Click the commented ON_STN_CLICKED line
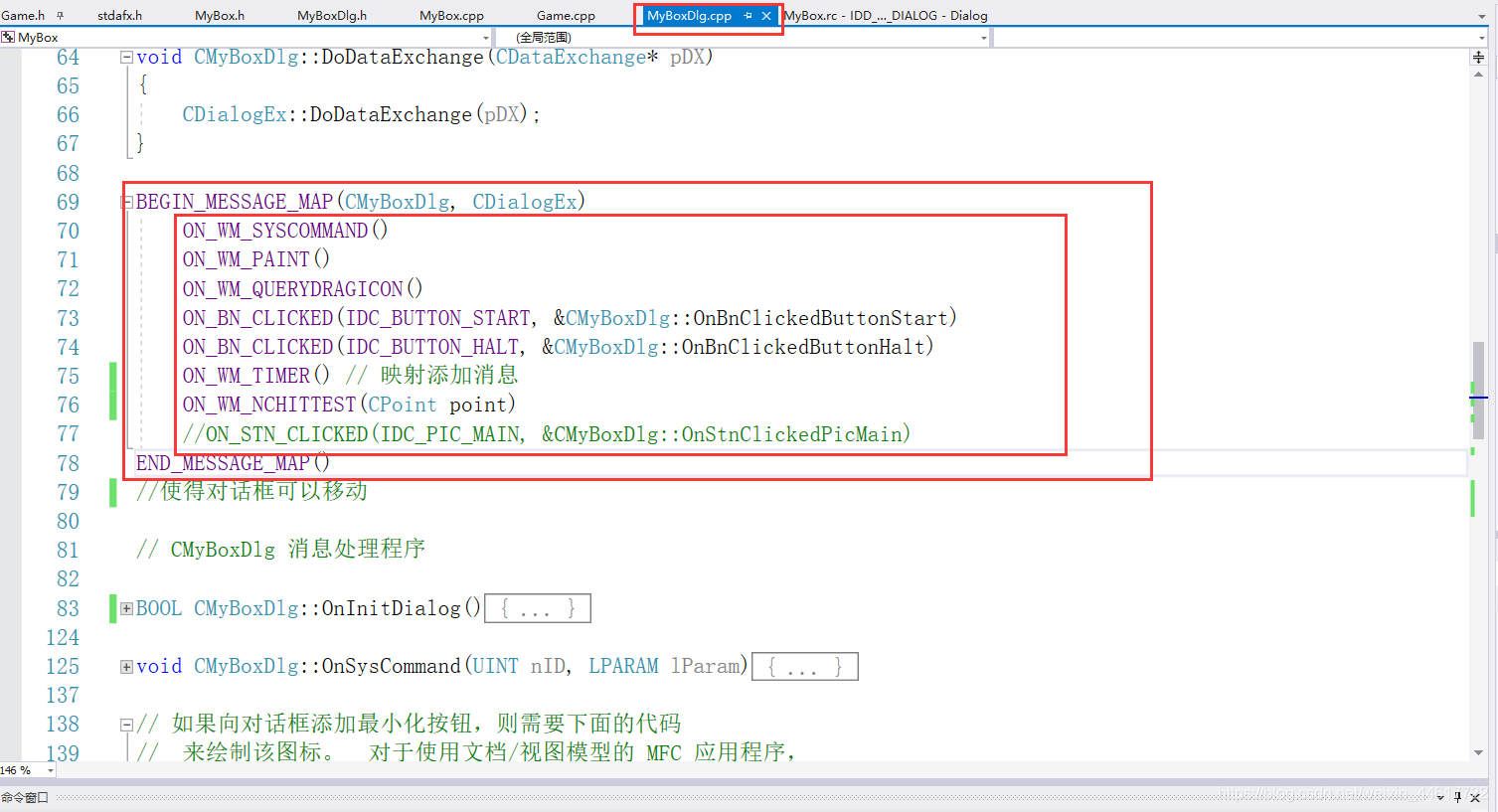The image size is (1498, 812). pyautogui.click(x=547, y=434)
